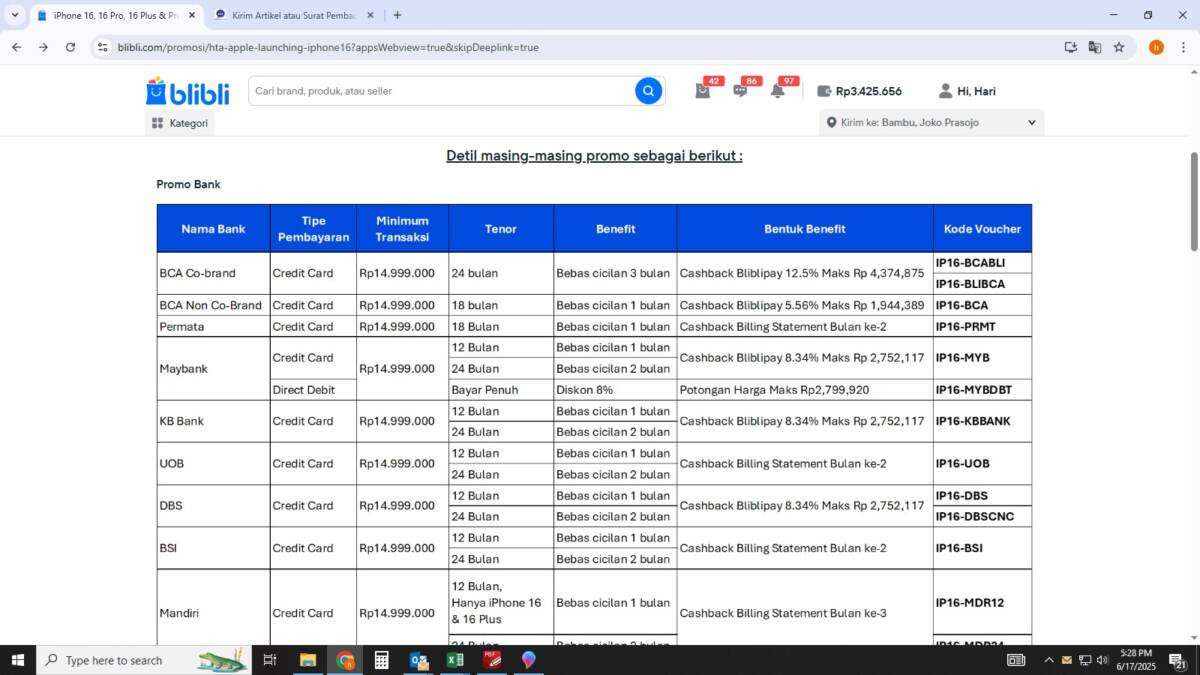1200x675 pixels.
Task: Open the shopping bag with 42 badge
Action: [703, 91]
